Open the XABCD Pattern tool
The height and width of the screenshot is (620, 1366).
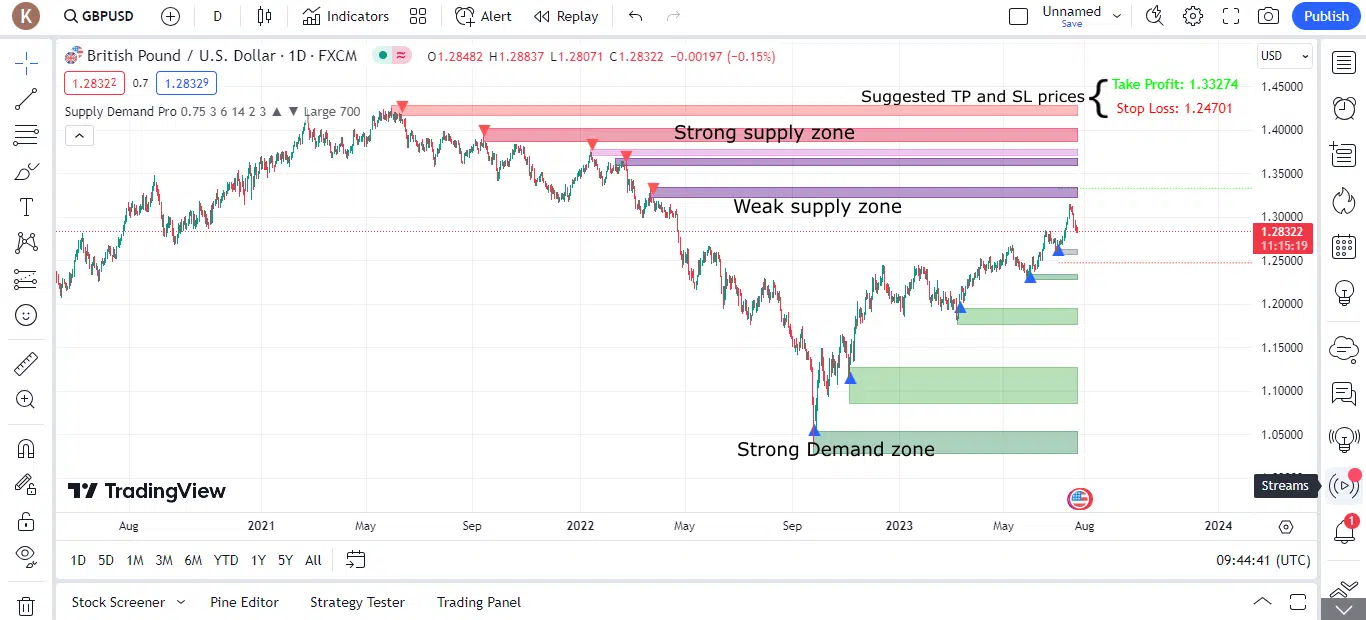pos(27,242)
